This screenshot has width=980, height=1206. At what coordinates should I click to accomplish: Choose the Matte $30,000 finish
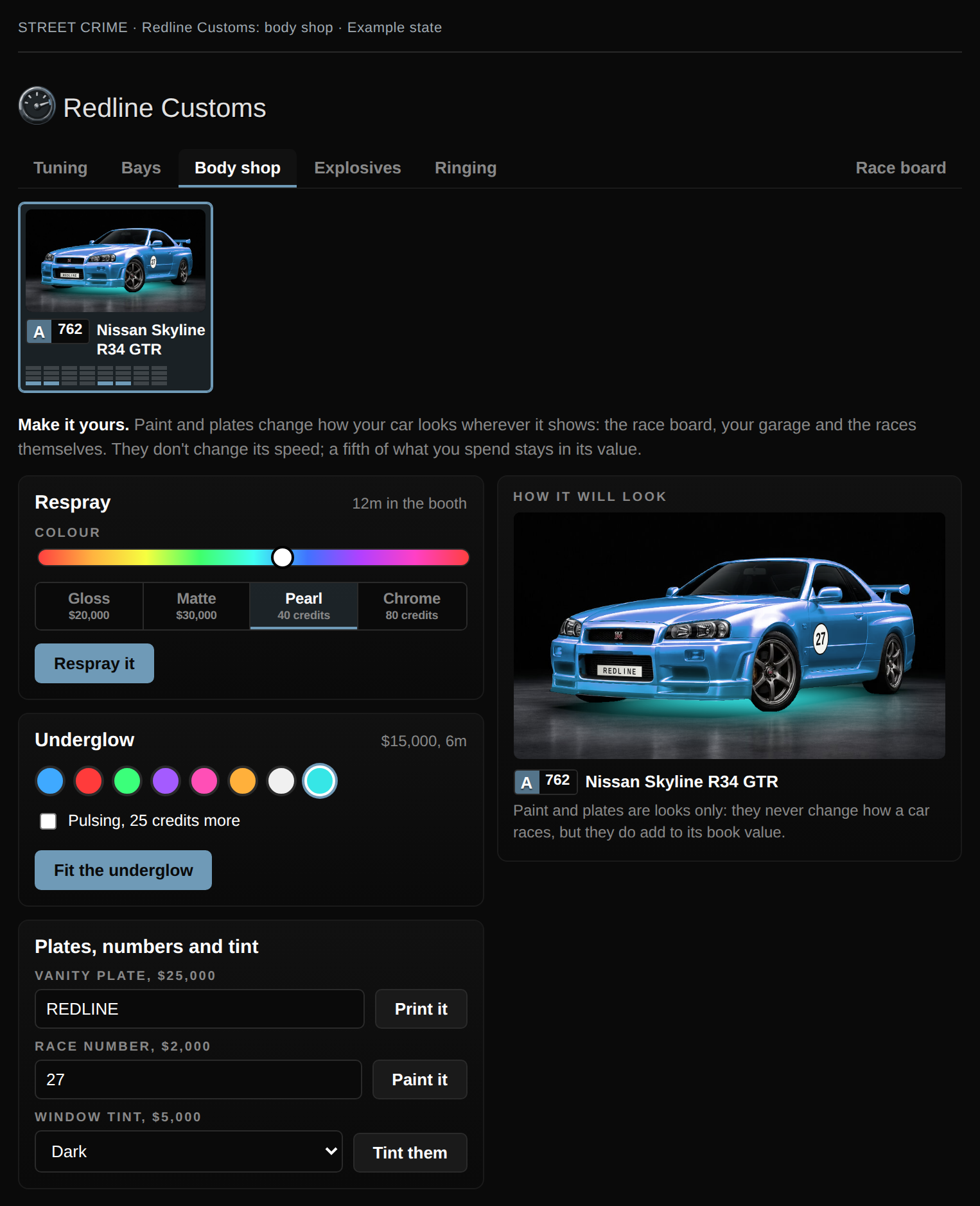(x=197, y=606)
